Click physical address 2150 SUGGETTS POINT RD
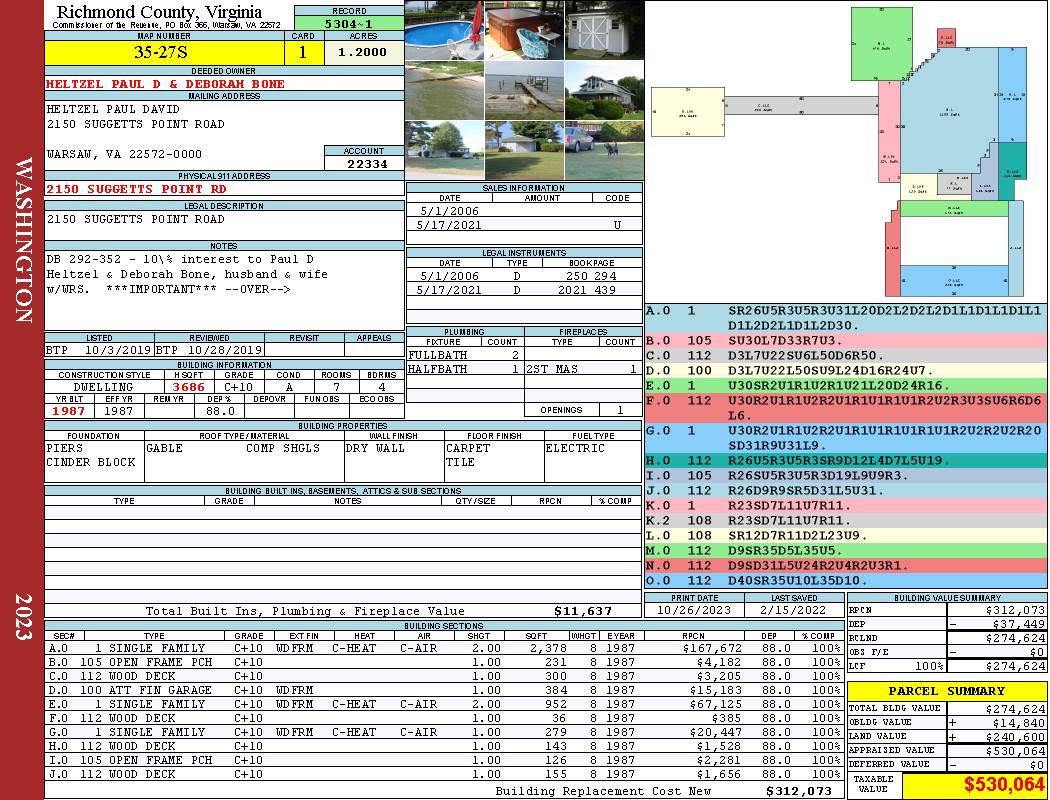The width and height of the screenshot is (1050, 800). point(136,189)
